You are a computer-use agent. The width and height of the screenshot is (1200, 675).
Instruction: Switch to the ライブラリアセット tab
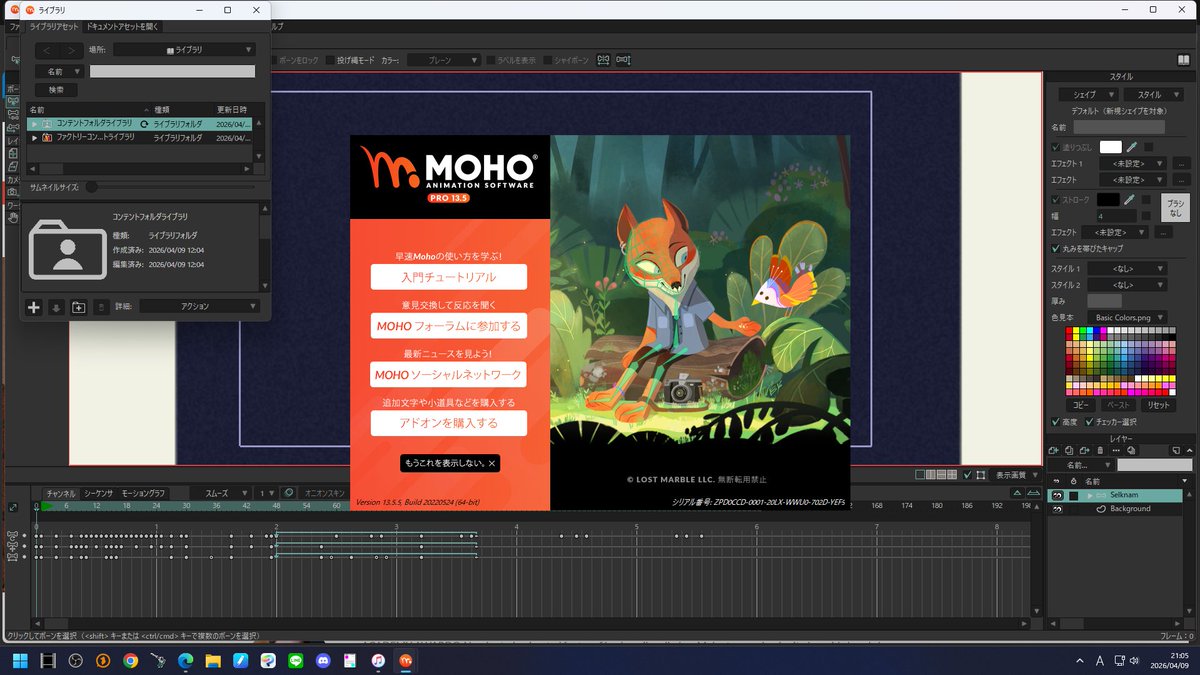tap(54, 27)
